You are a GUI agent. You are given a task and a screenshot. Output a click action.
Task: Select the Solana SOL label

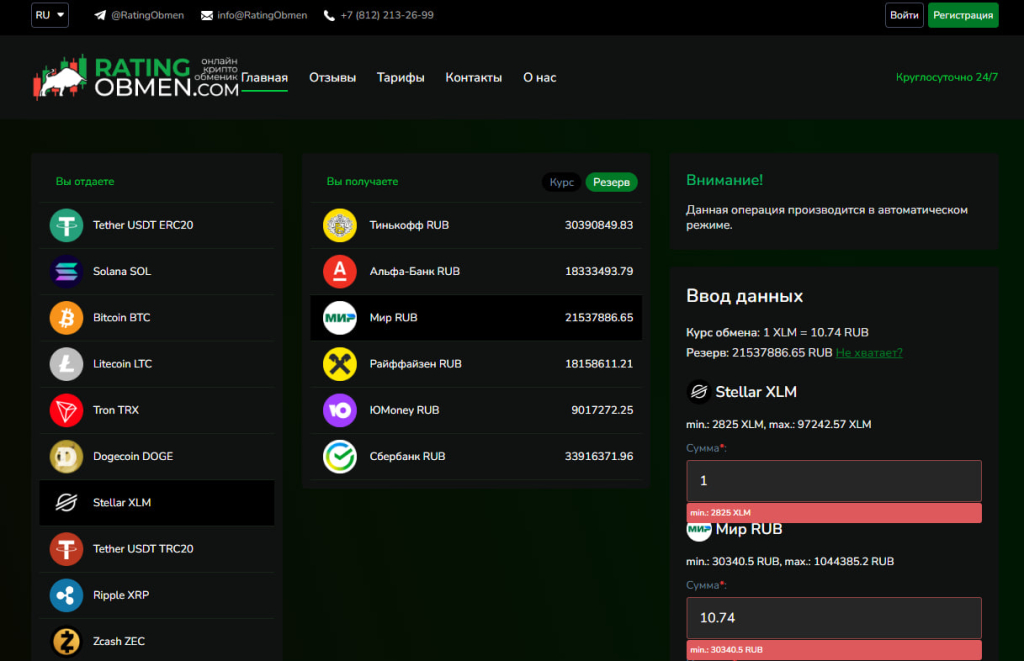(x=121, y=272)
